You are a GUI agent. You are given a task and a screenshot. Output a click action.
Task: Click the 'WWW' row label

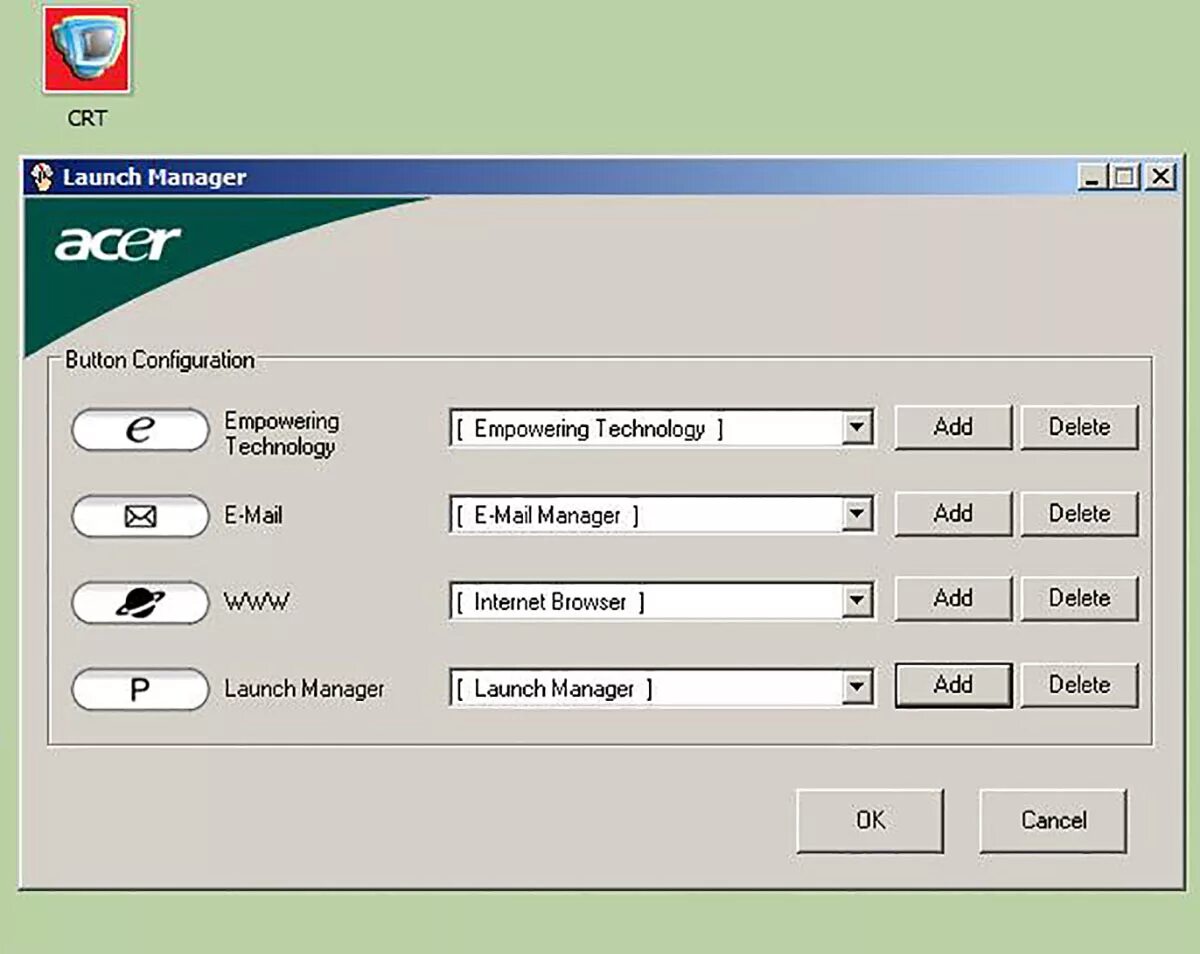point(255,603)
